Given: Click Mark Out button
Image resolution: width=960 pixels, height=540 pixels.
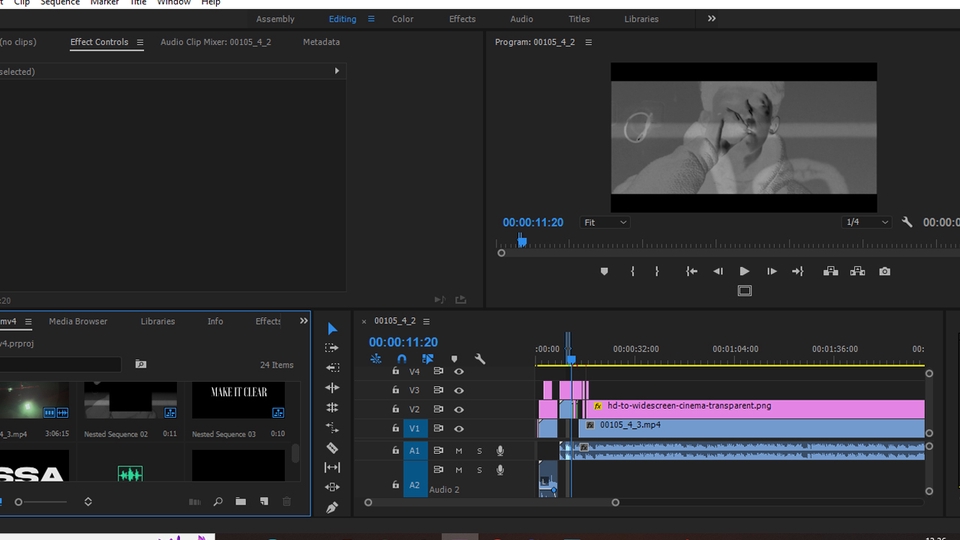Looking at the screenshot, I should 657,271.
